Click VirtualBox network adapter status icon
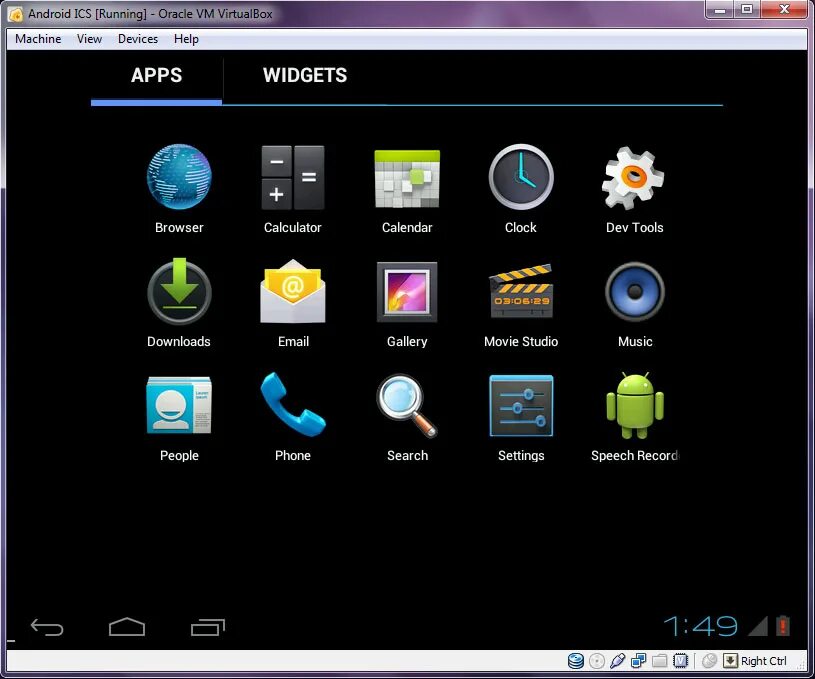Screen dimensions: 815x679 638,661
